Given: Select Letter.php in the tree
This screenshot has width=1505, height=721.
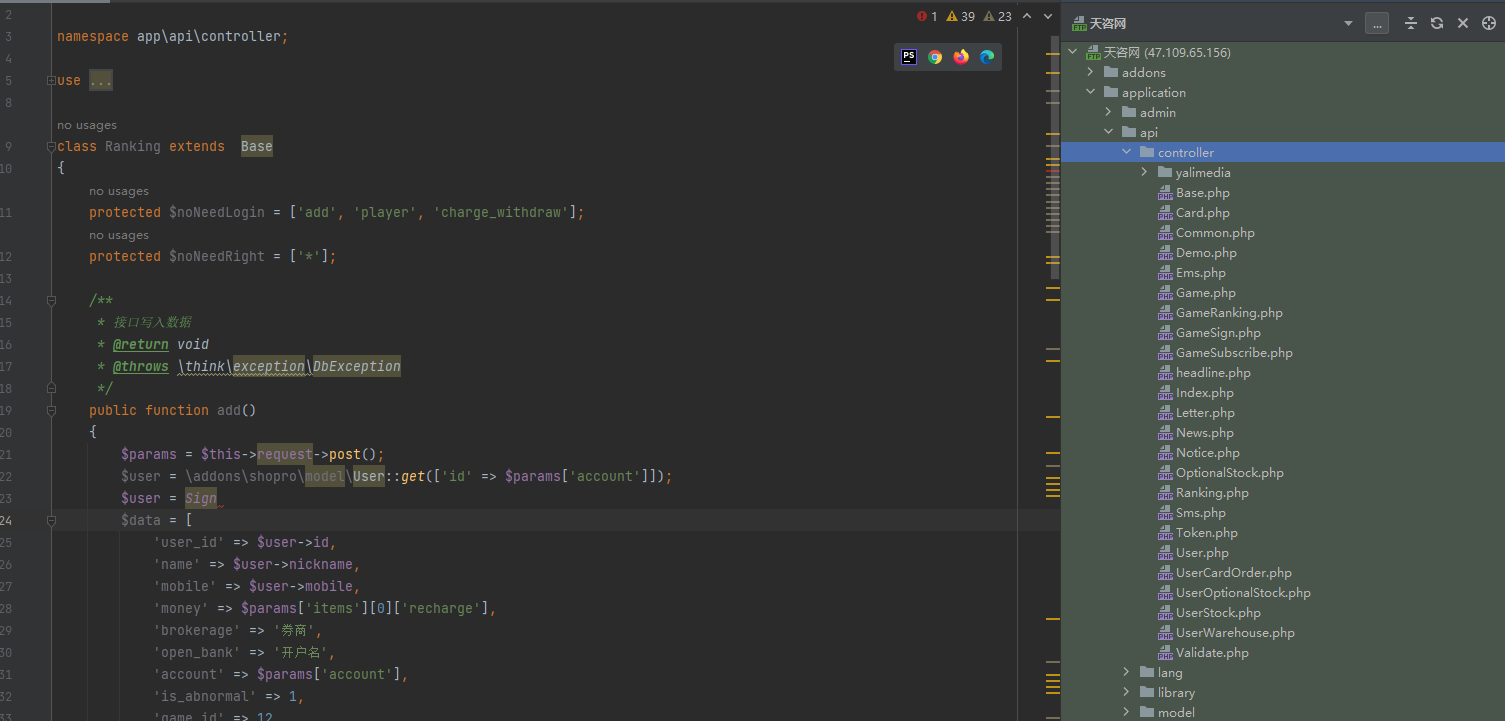Looking at the screenshot, I should (x=1205, y=412).
